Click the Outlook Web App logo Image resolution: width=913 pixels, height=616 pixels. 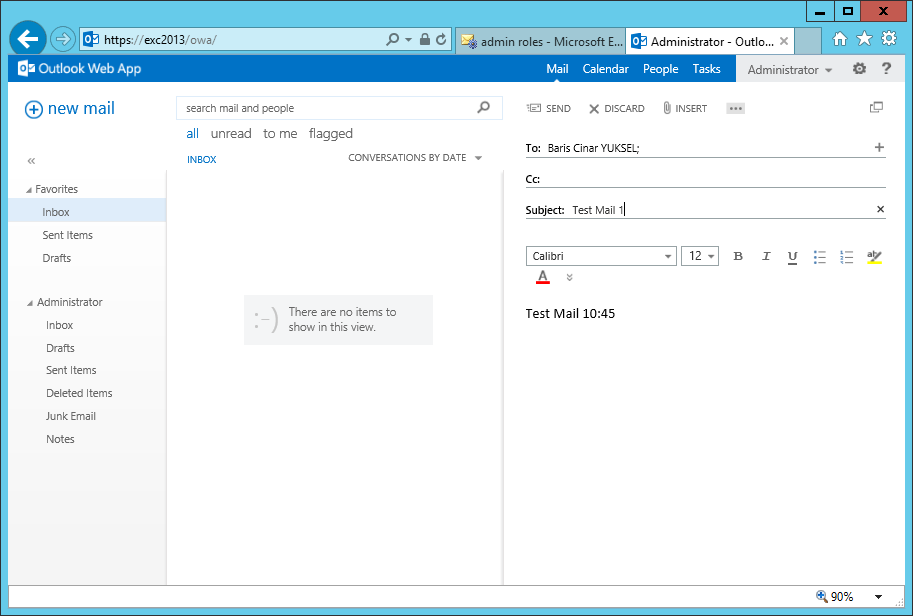(79, 68)
